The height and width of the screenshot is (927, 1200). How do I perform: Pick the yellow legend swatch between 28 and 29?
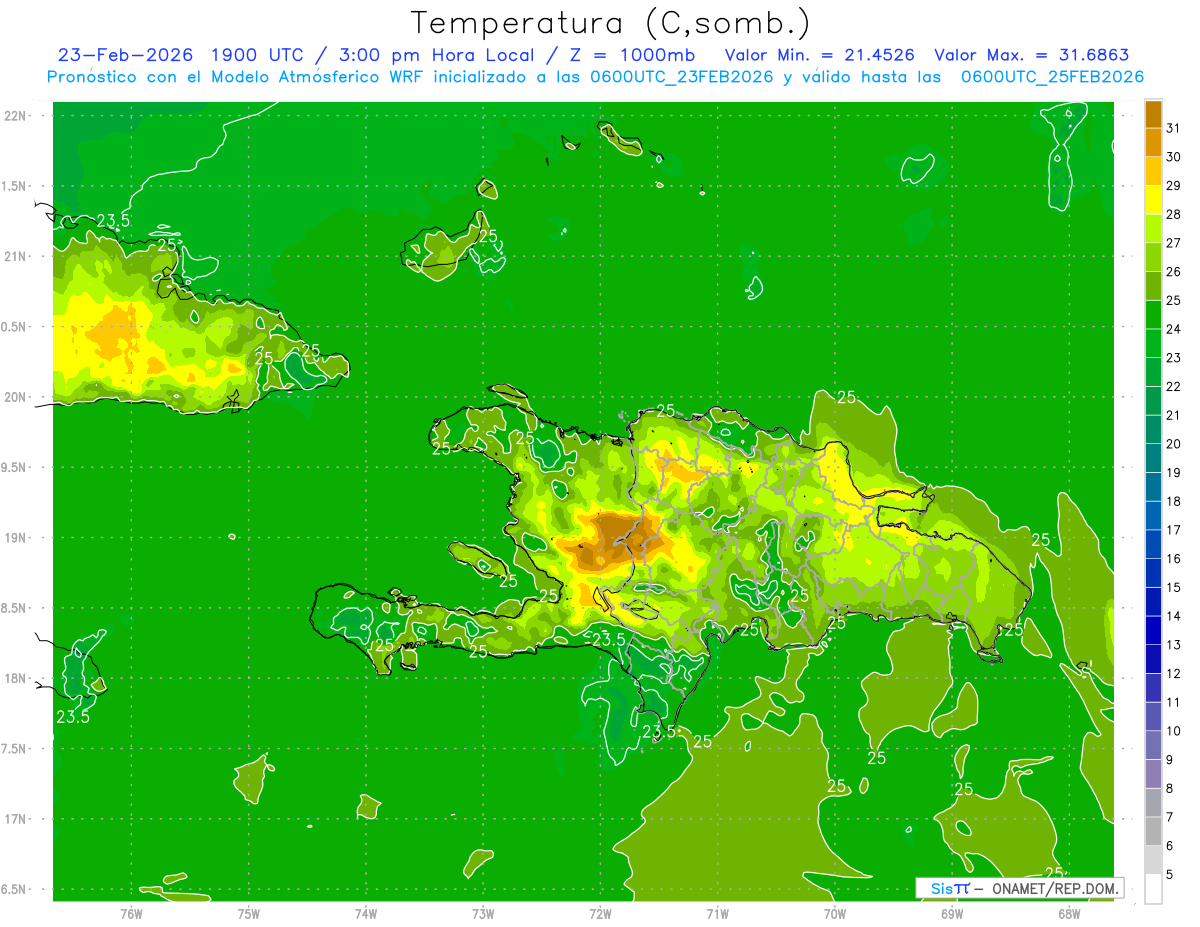[1154, 200]
